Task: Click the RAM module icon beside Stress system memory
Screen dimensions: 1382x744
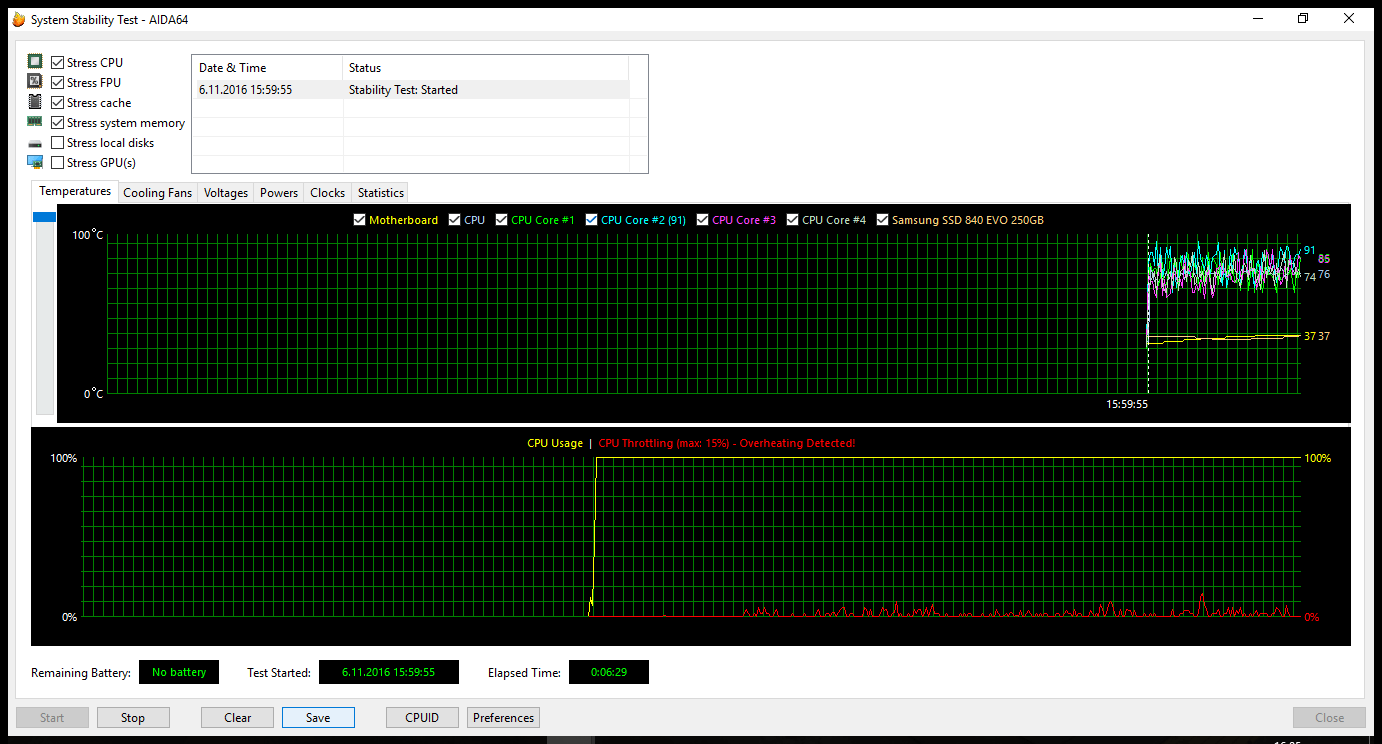Action: 35,122
